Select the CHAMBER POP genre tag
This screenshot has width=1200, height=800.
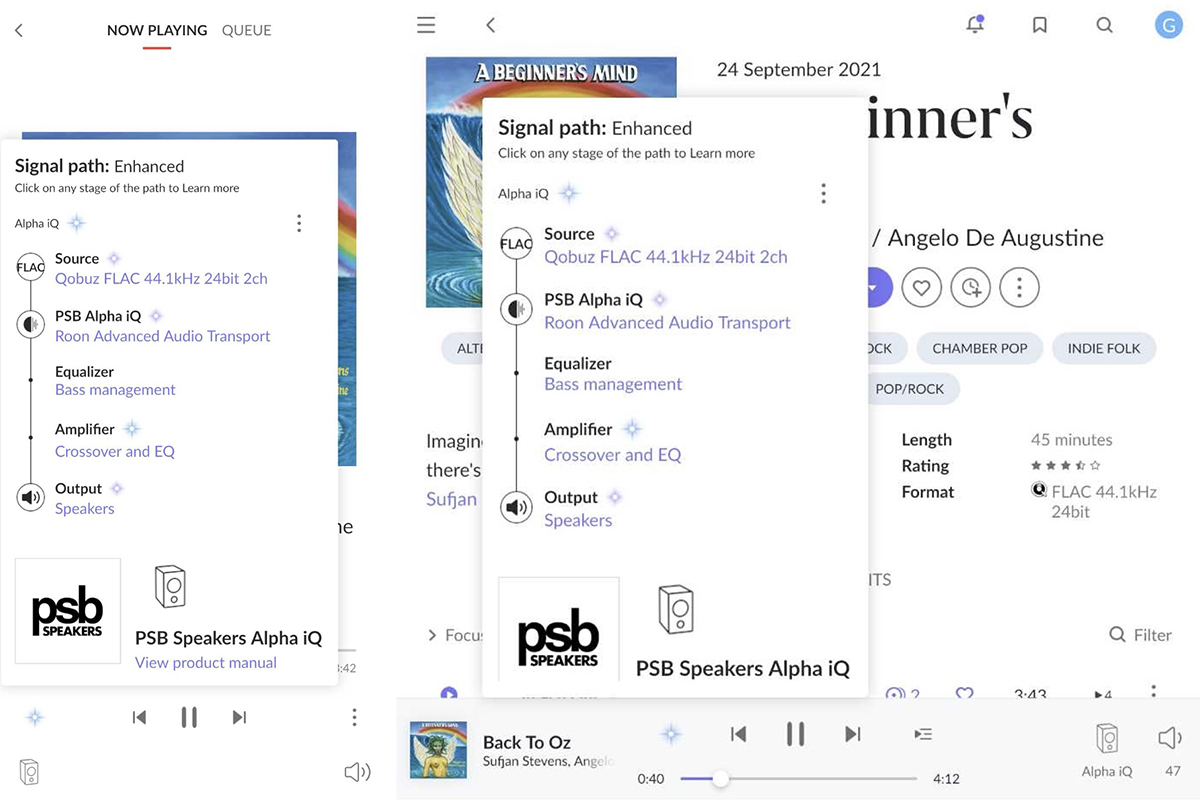point(979,349)
